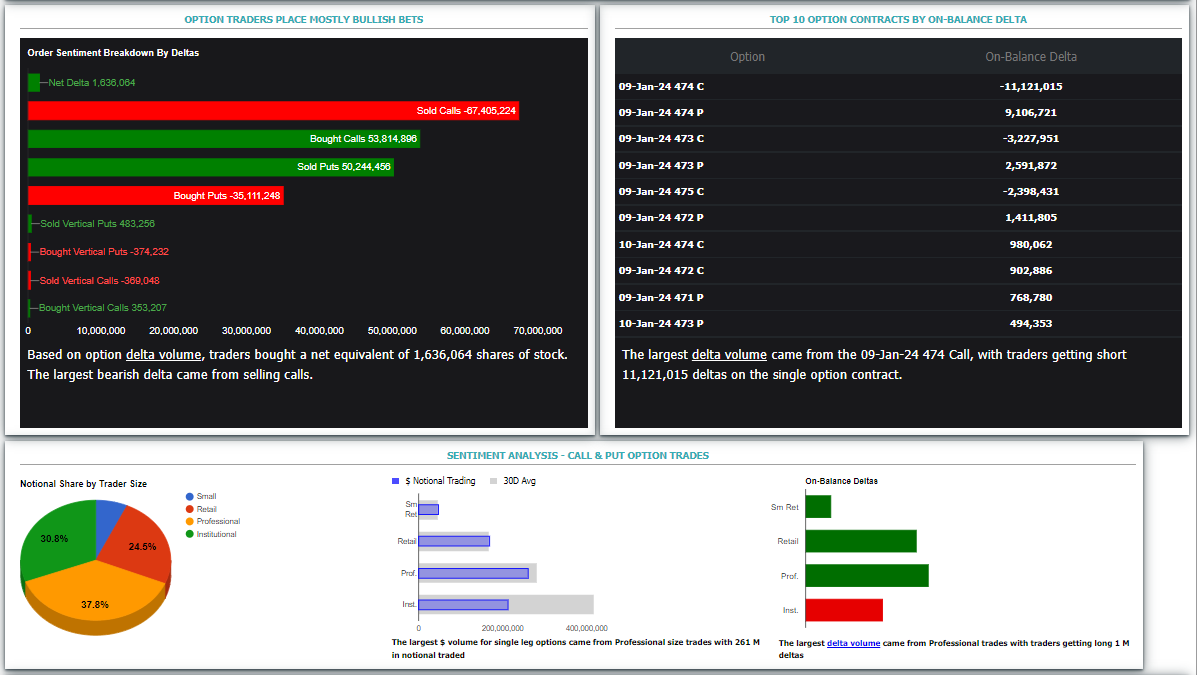Click the -3,227,951 delta value
1197x675 pixels.
coord(1031,139)
